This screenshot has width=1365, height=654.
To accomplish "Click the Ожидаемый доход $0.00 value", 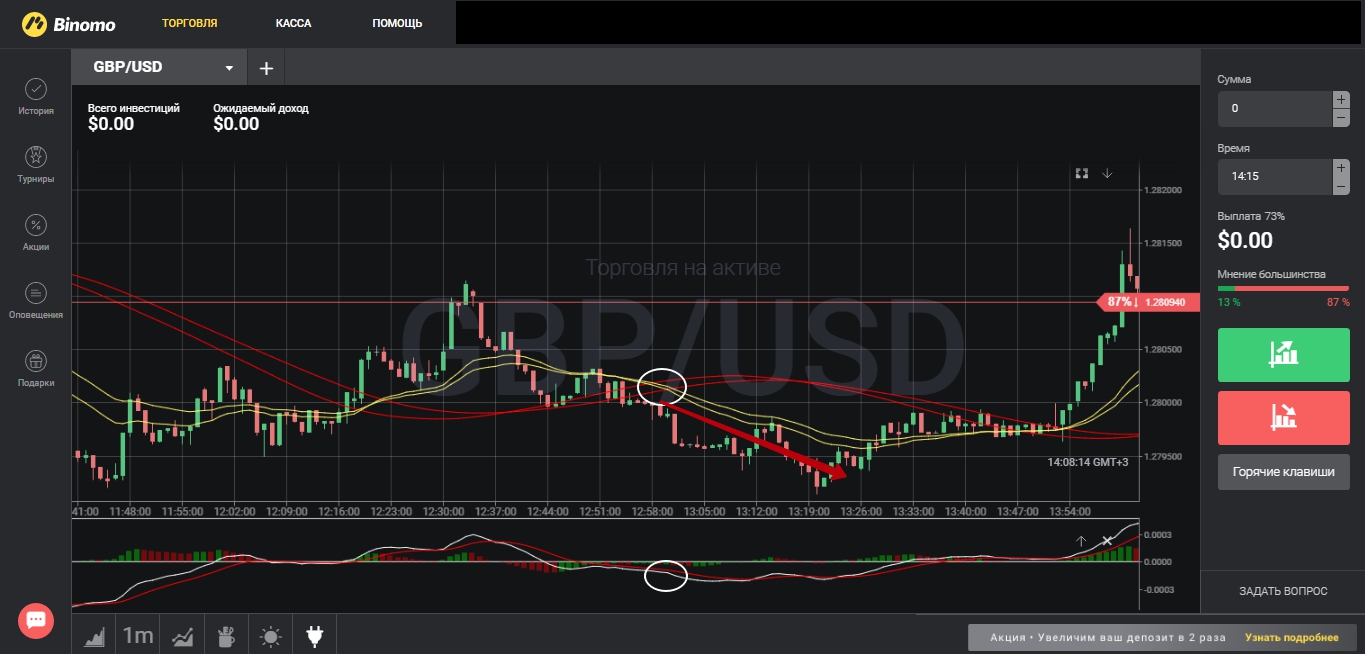I will 236,125.
